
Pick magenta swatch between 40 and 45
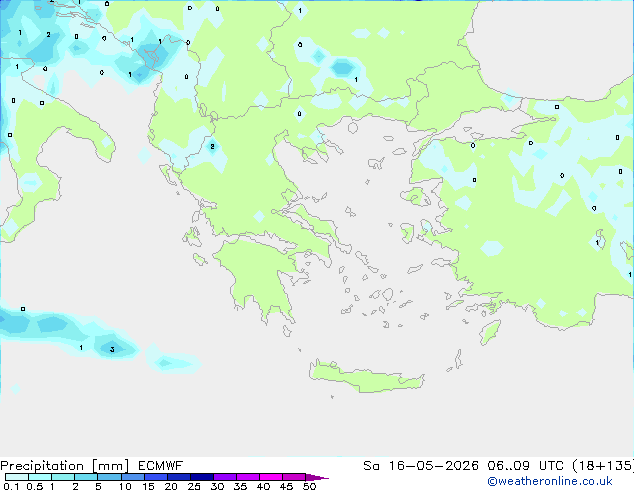tap(271, 477)
